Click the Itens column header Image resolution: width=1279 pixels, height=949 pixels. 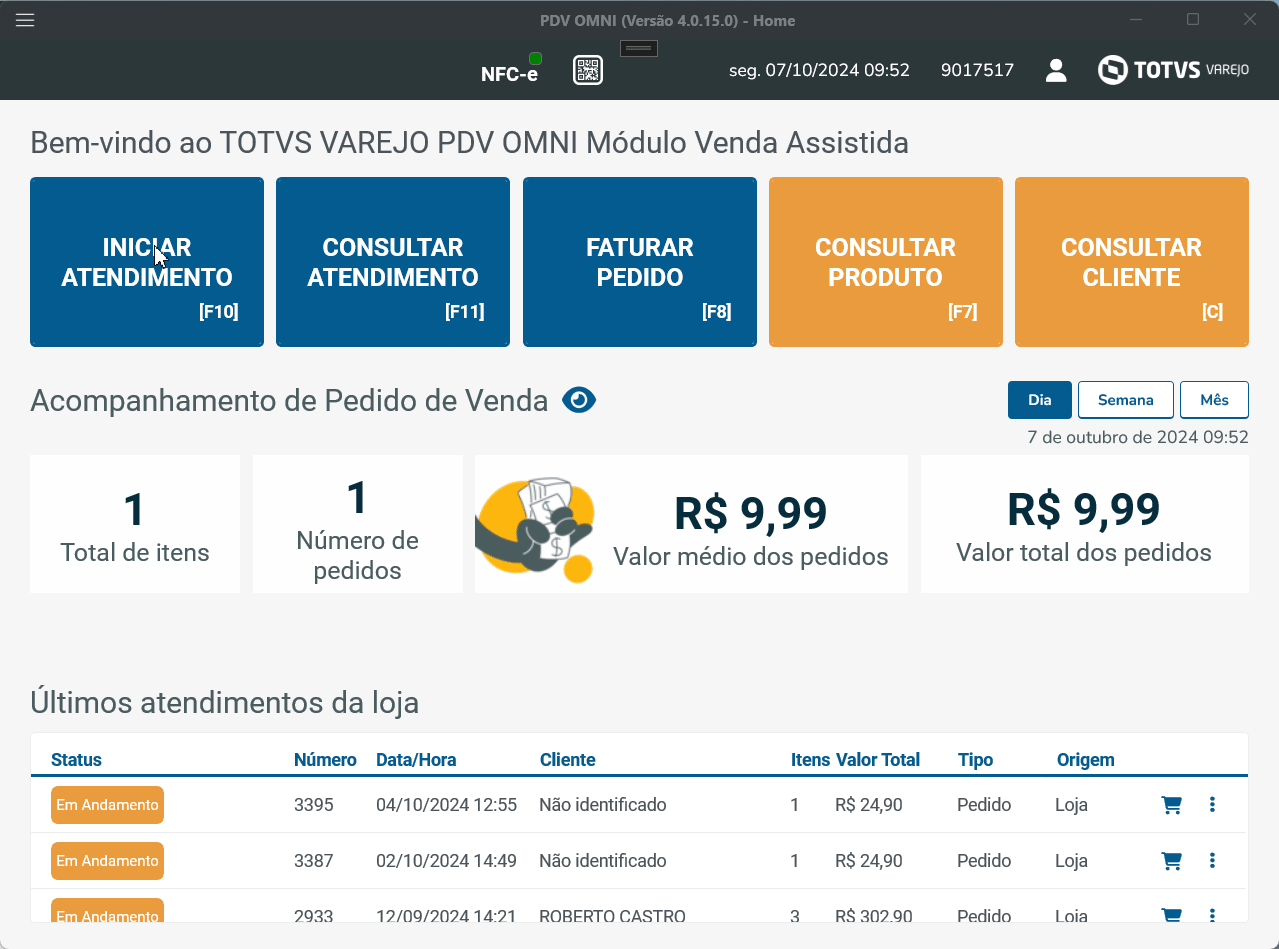[810, 760]
